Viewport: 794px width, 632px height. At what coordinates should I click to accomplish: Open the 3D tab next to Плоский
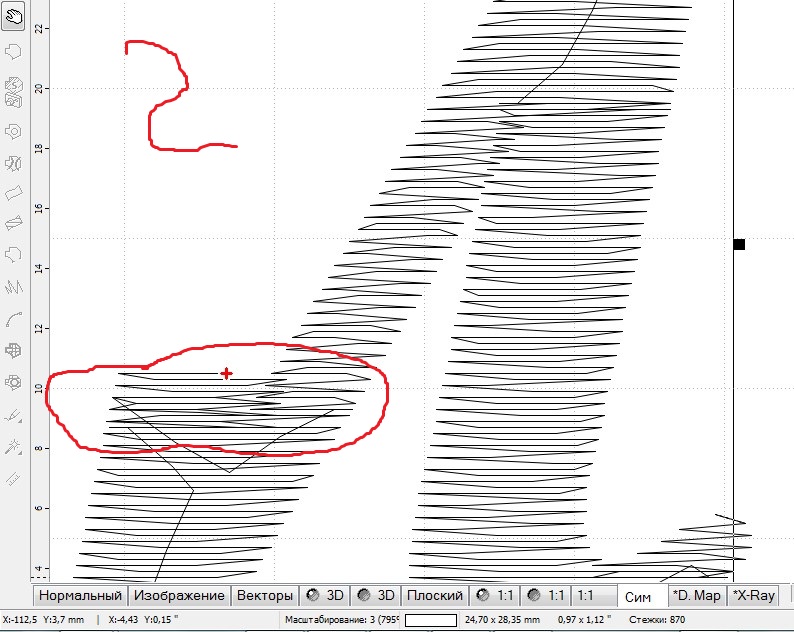point(376,596)
